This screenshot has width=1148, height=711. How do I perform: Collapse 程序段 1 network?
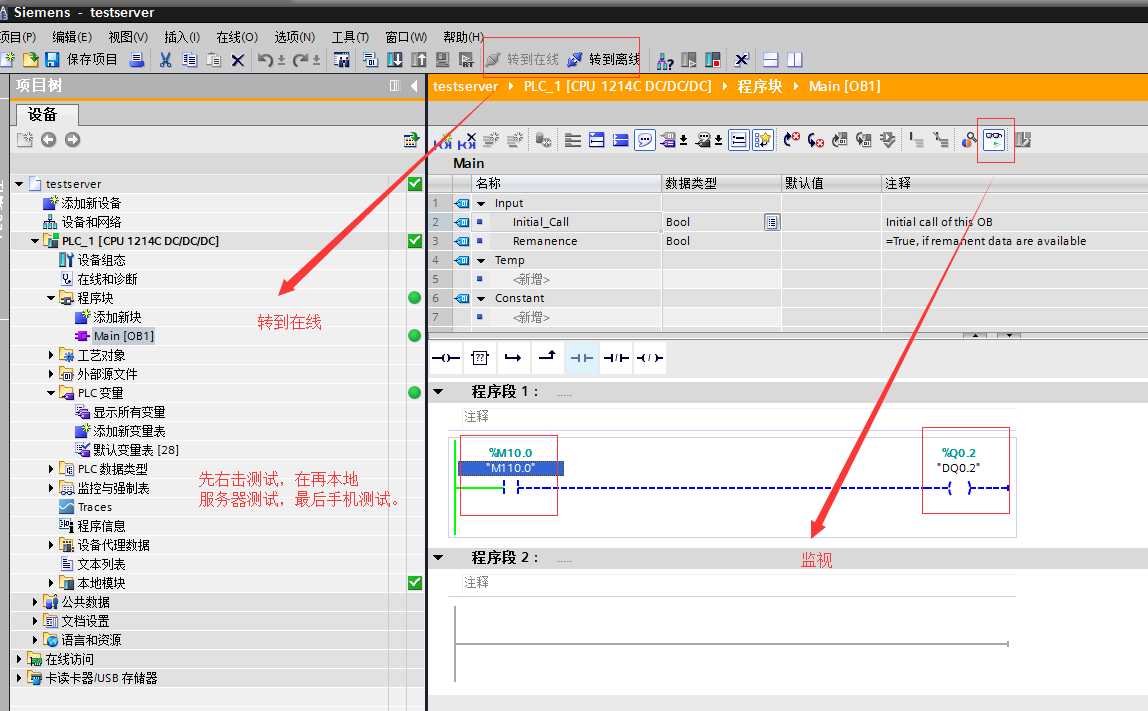click(438, 392)
